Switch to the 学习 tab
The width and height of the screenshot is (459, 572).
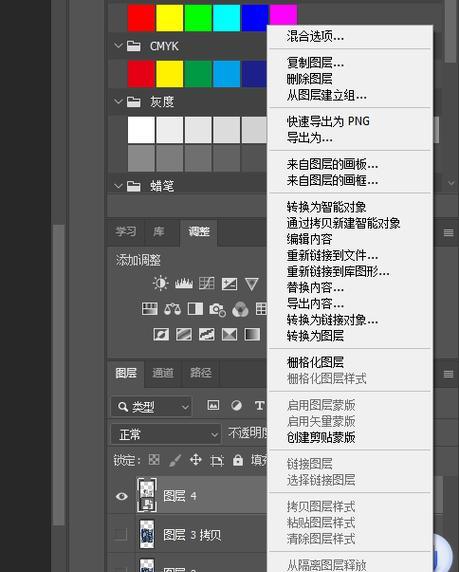[x=126, y=232]
